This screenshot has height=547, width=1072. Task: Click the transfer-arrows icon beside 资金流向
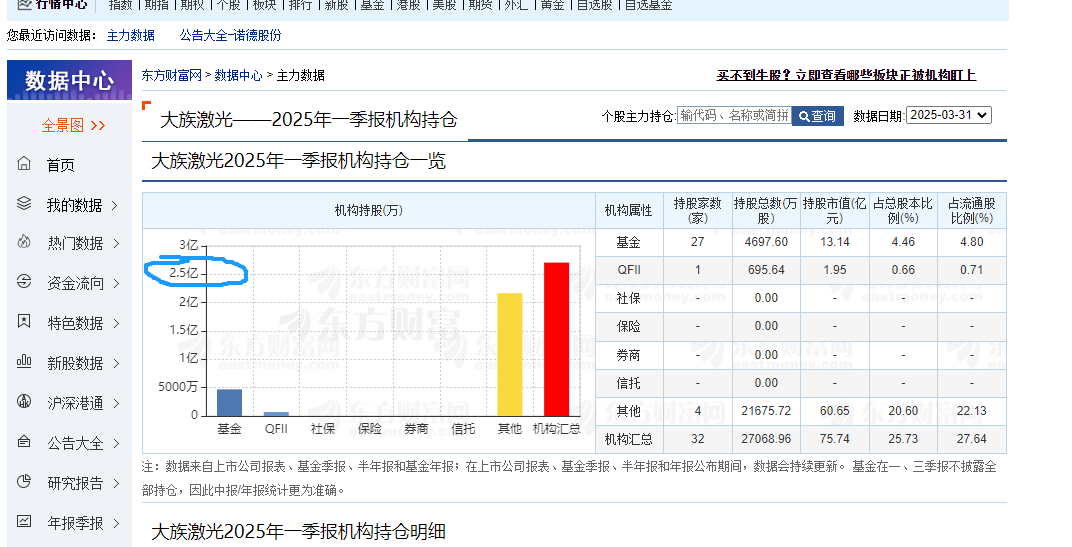[x=24, y=281]
